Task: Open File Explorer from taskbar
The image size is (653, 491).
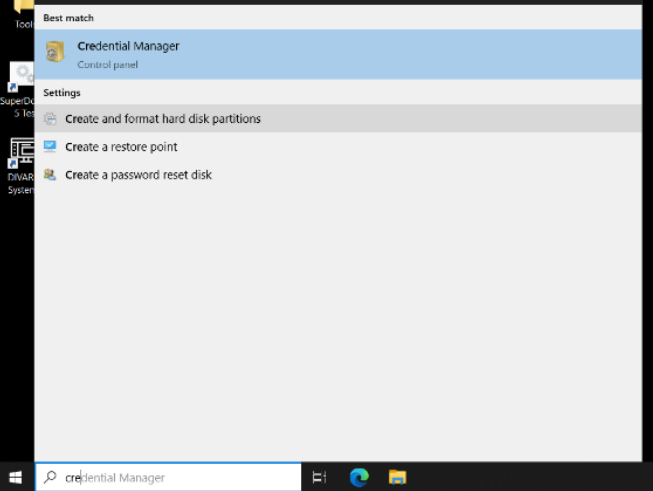Action: [397, 477]
